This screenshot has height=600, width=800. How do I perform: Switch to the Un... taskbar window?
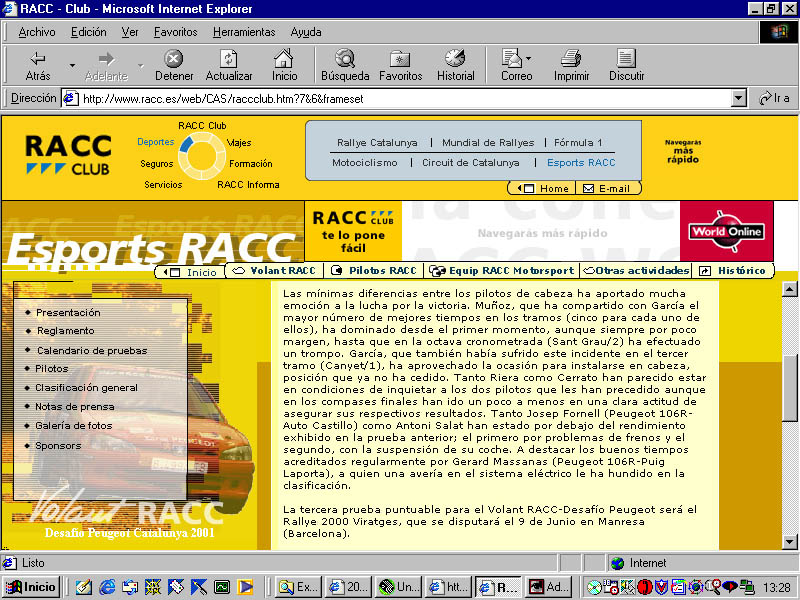point(398,587)
